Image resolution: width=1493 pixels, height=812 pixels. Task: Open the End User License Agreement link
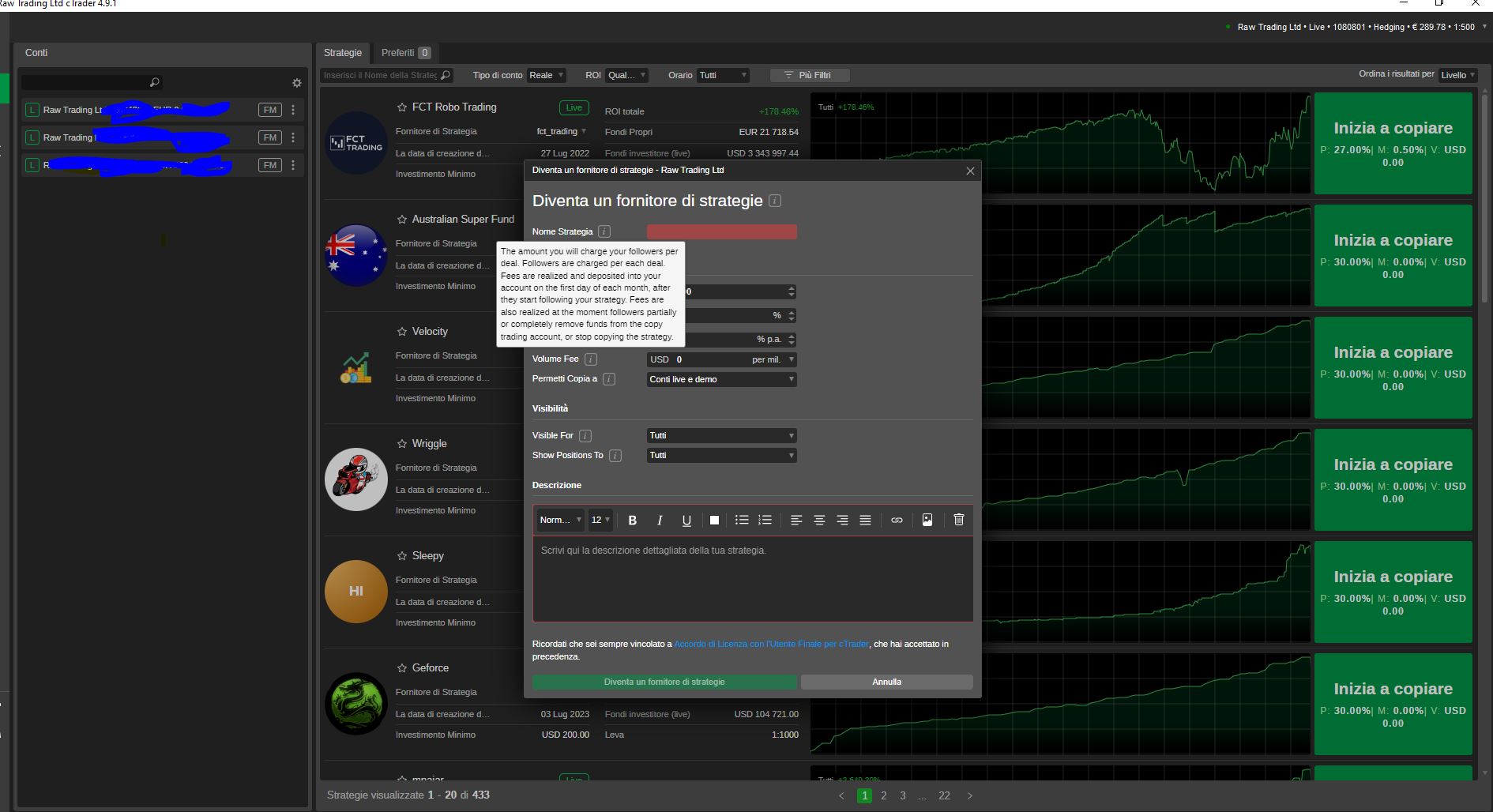point(771,644)
